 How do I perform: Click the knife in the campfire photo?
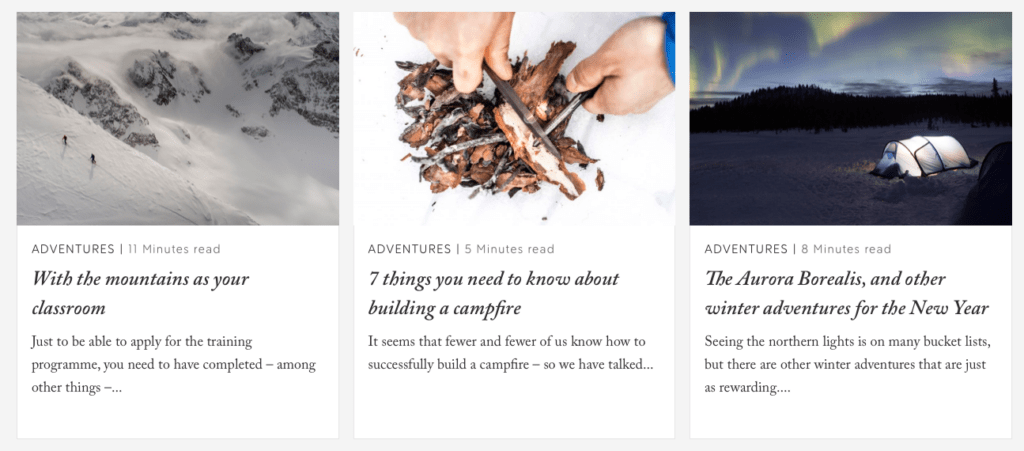coord(520,110)
